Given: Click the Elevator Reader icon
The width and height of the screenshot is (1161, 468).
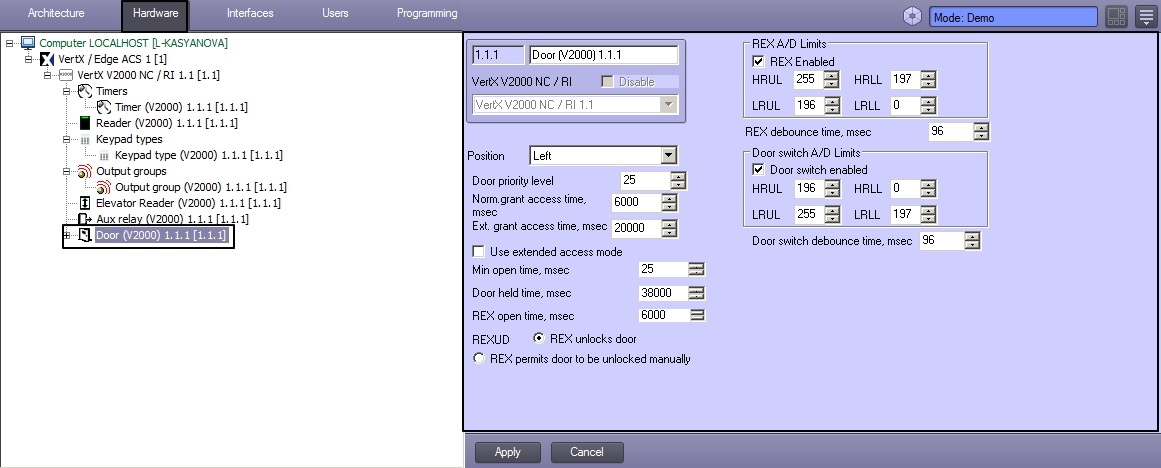Looking at the screenshot, I should (x=85, y=203).
